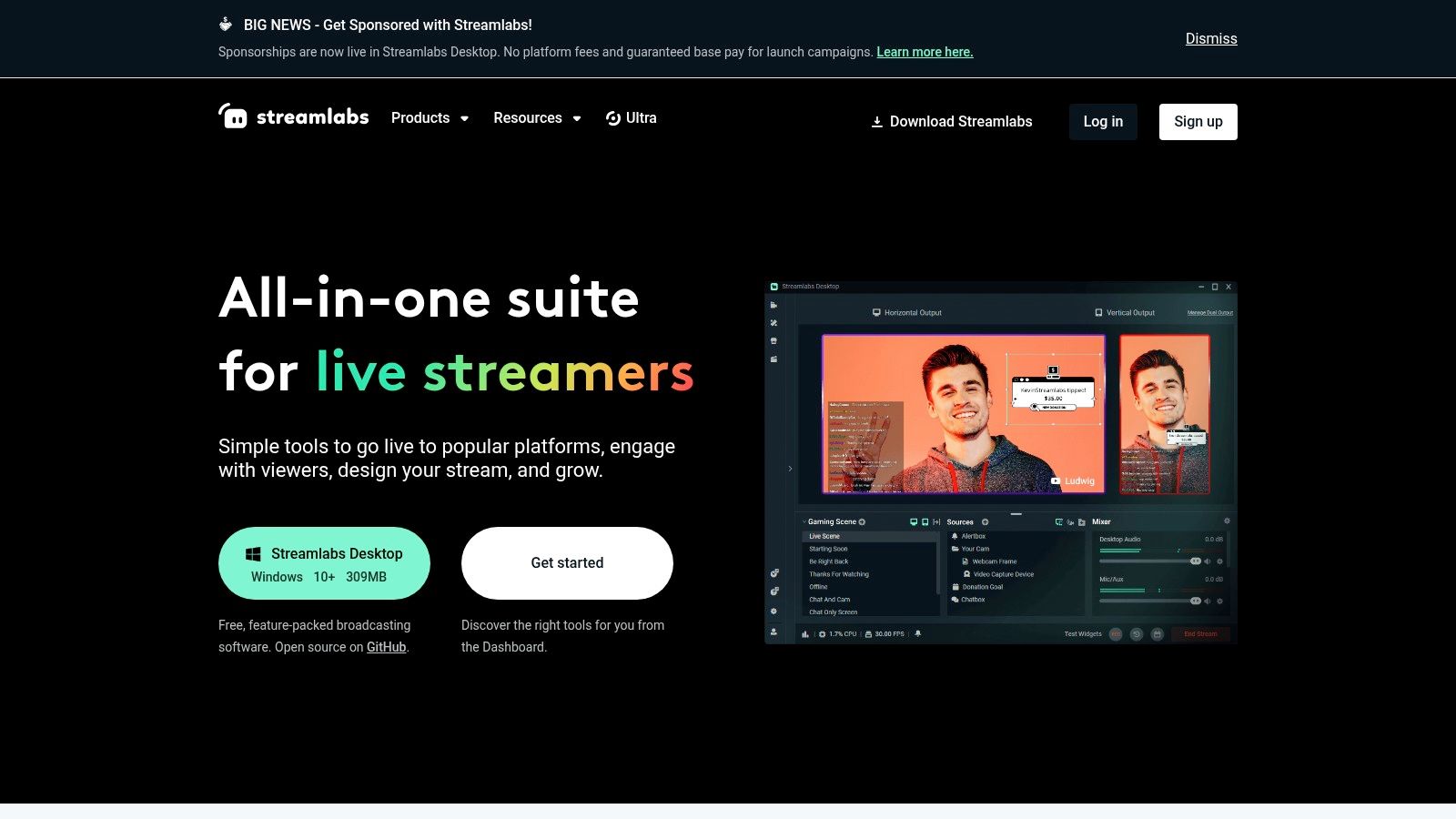Viewport: 1456px width, 819px height.
Task: Click the notification bell in the status bar
Action: coord(918,634)
